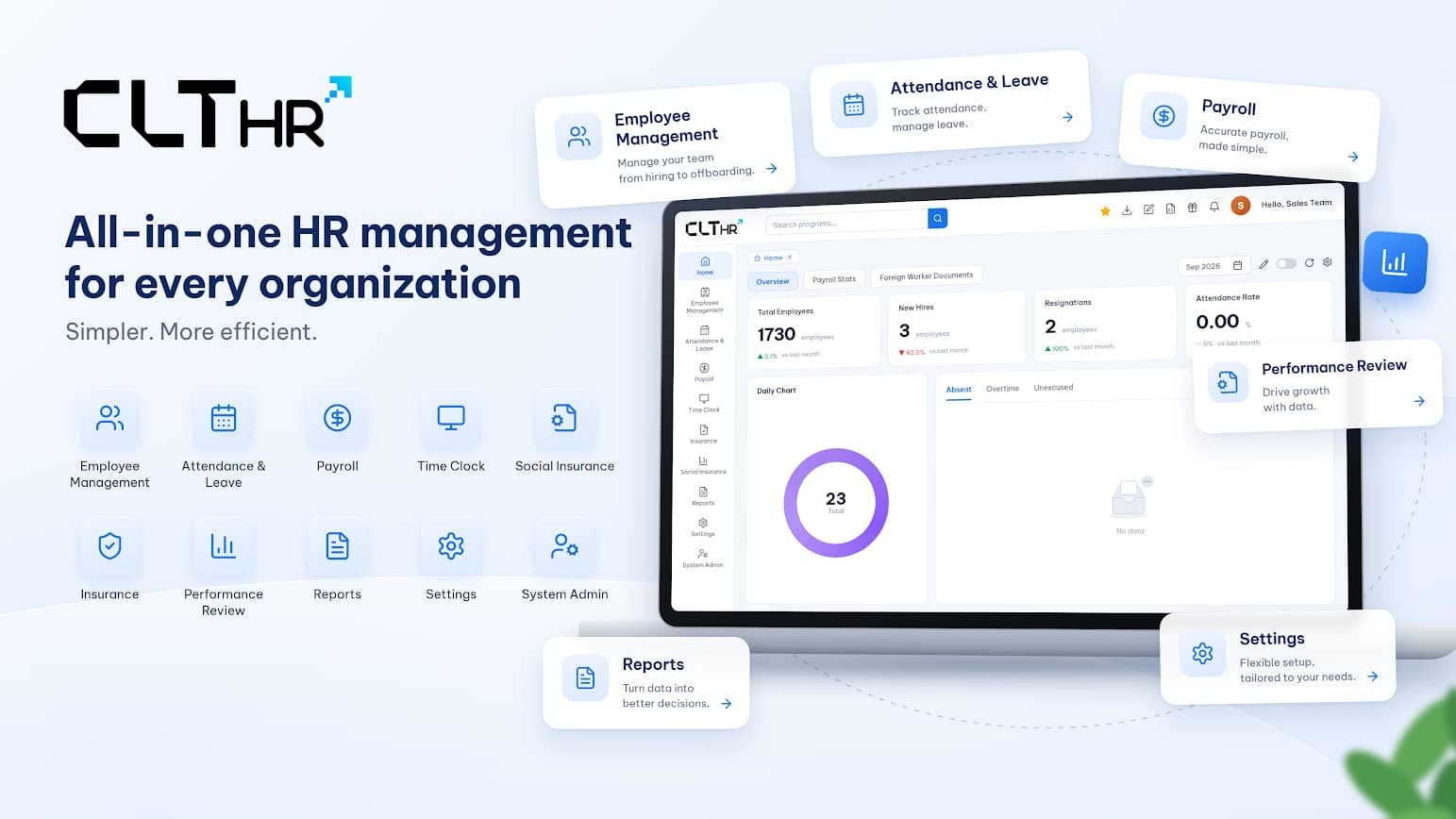Click the Total Employees 1730 value

(x=777, y=335)
